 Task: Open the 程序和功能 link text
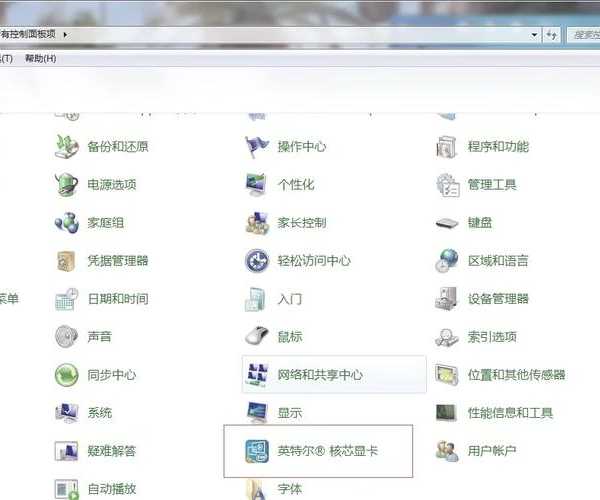pos(498,147)
